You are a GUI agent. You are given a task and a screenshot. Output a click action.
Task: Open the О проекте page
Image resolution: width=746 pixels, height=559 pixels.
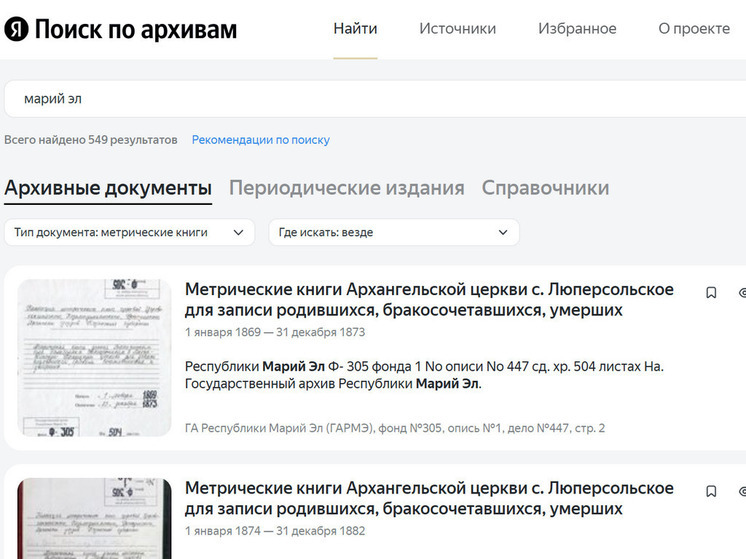pos(694,29)
